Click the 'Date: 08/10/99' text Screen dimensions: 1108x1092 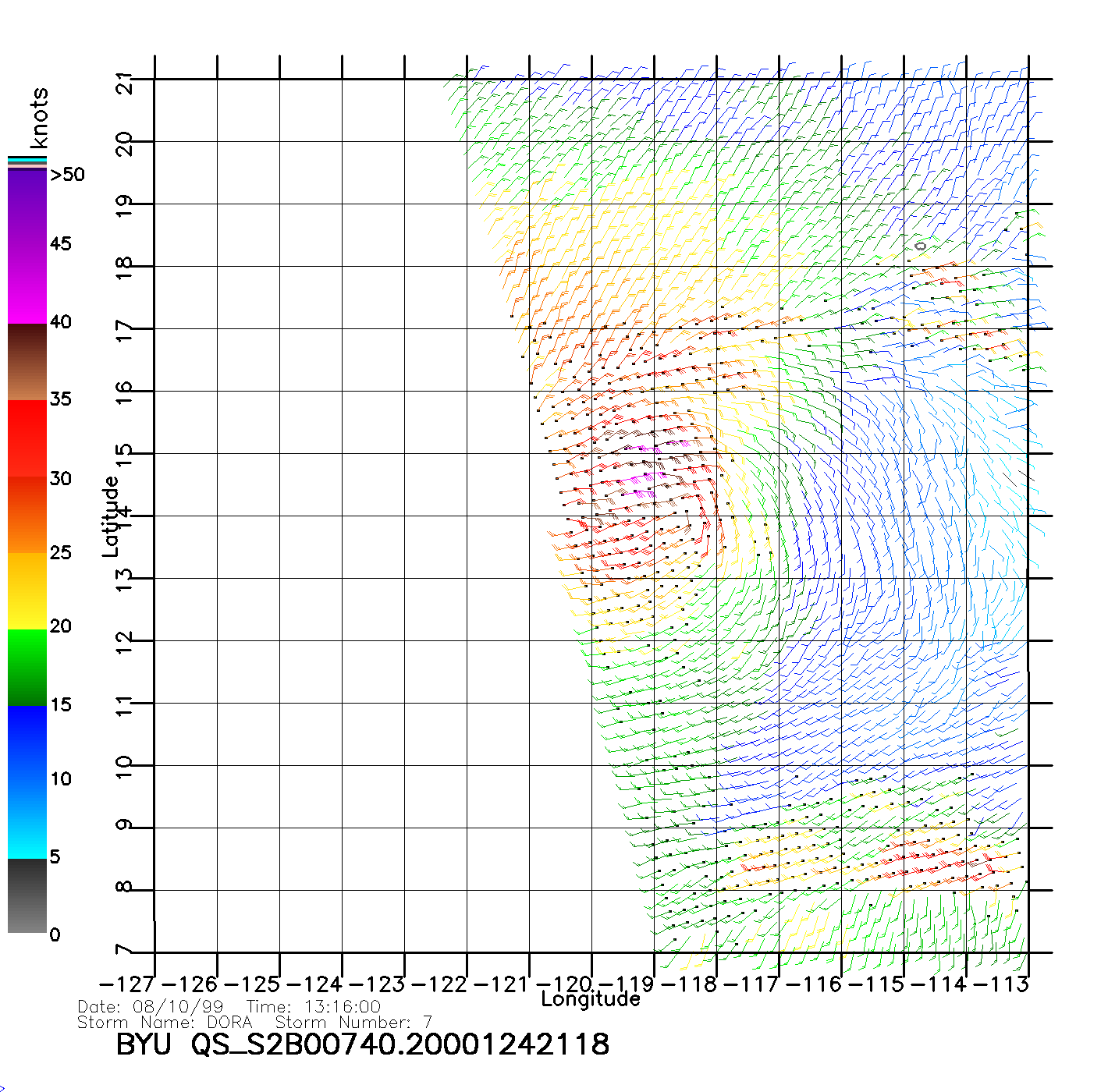(151, 1007)
